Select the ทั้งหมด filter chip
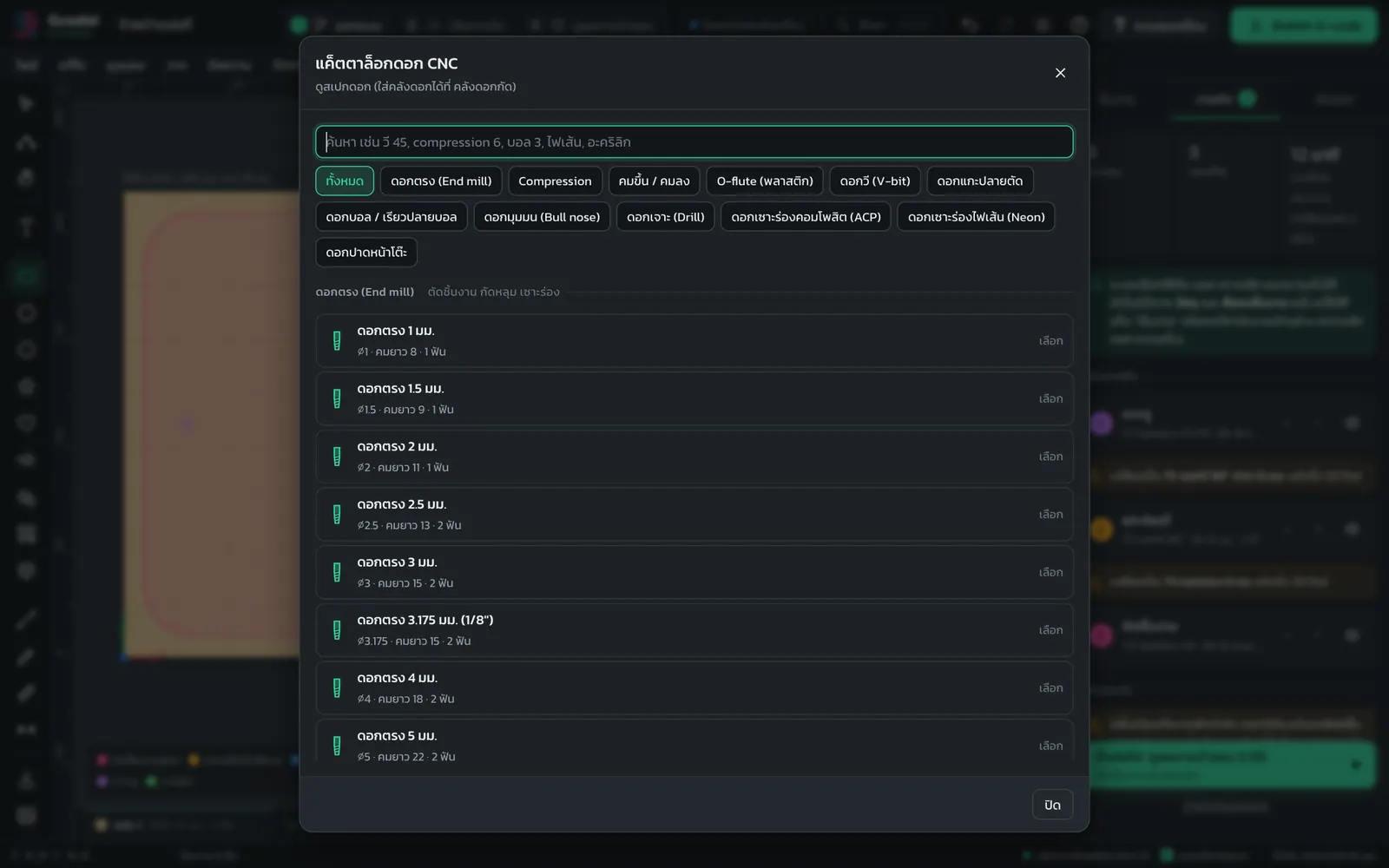Screen dimensions: 1389x868 click(345, 181)
